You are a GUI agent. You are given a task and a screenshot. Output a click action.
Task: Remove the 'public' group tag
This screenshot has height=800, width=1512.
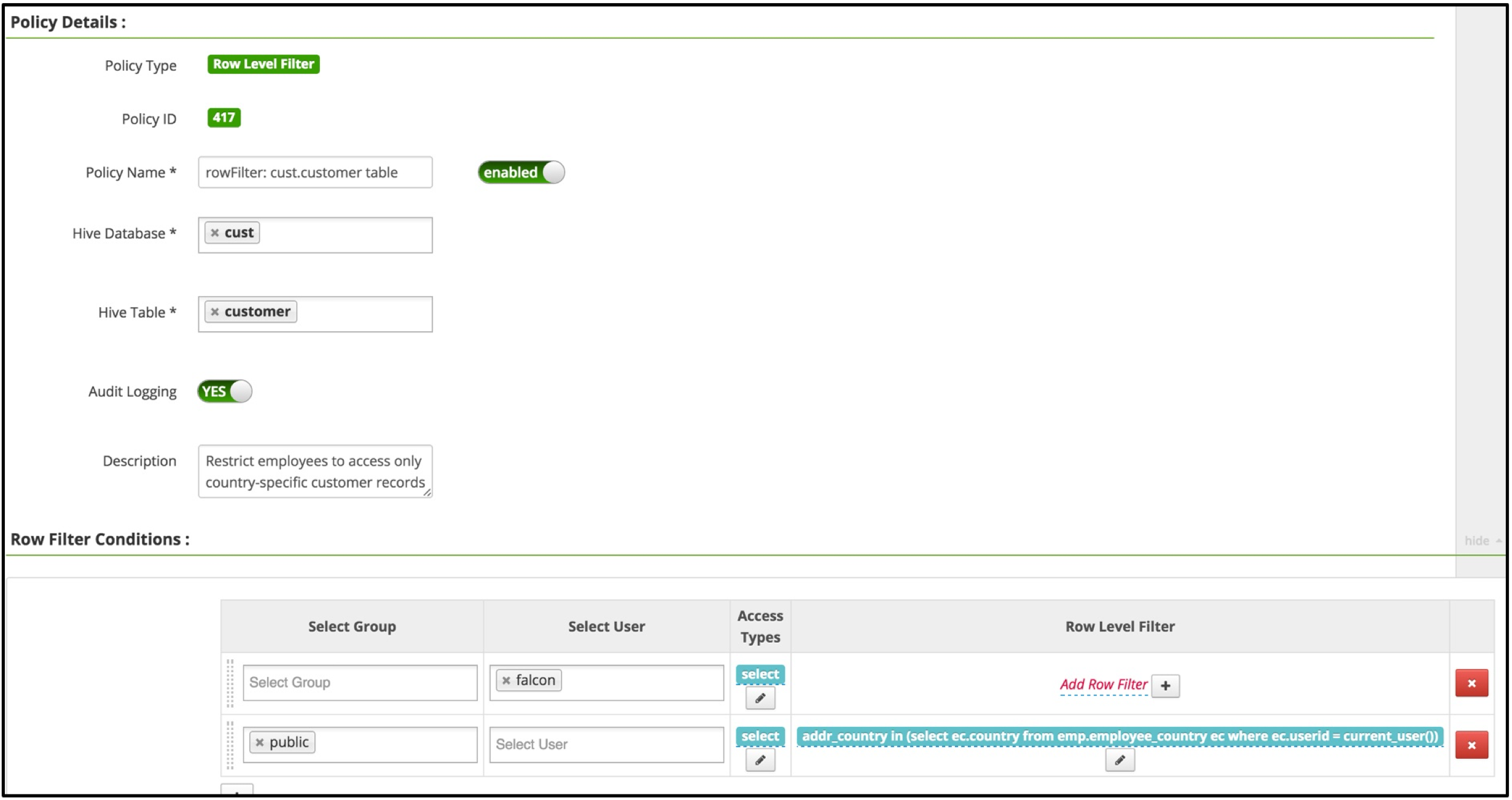tap(260, 743)
